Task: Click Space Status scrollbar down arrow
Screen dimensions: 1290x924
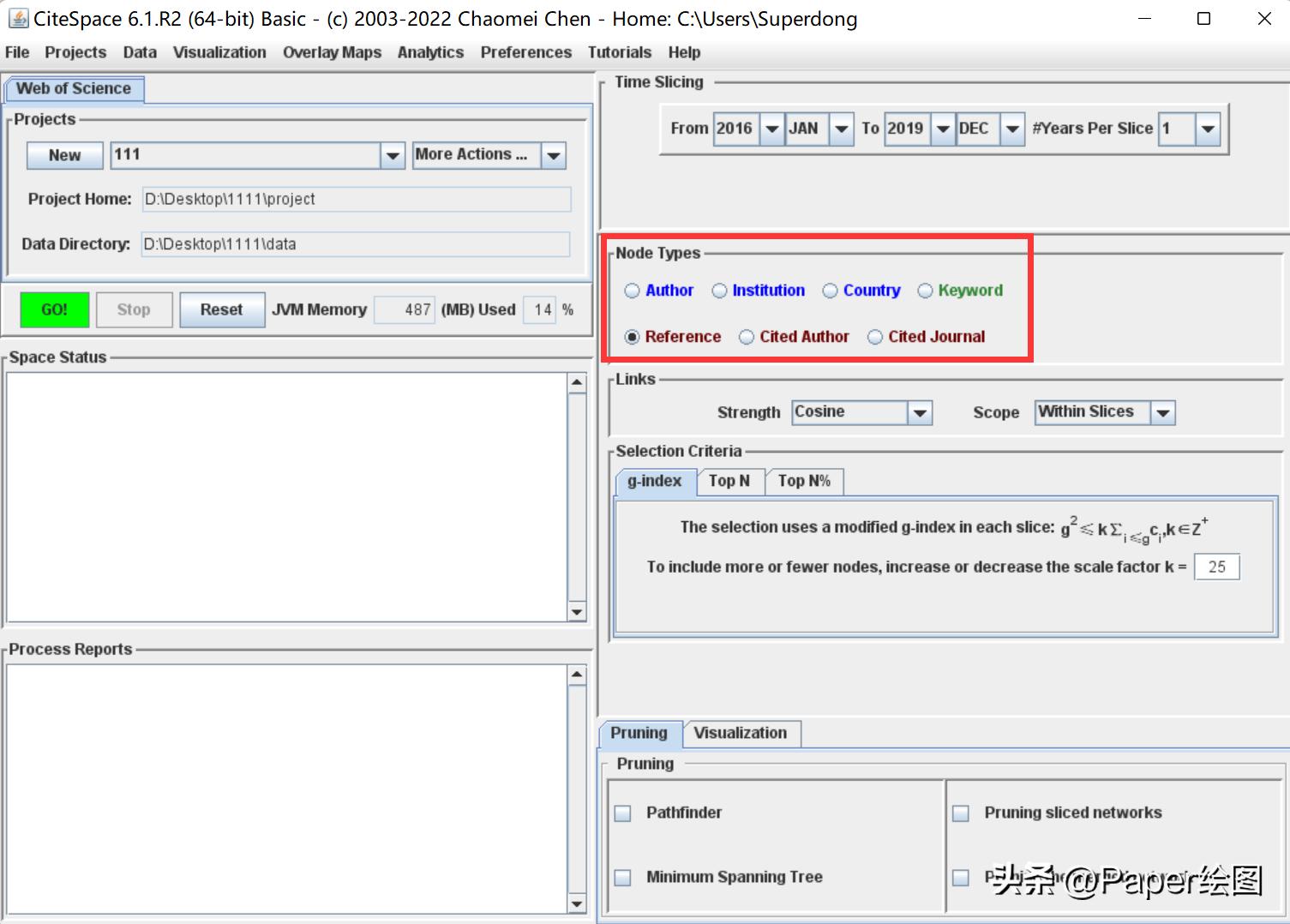Action: click(577, 612)
